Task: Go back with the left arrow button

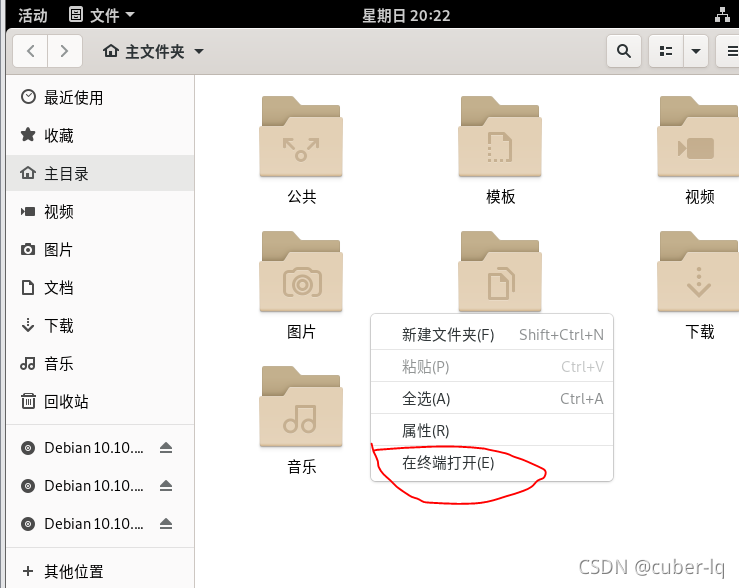Action: point(30,51)
